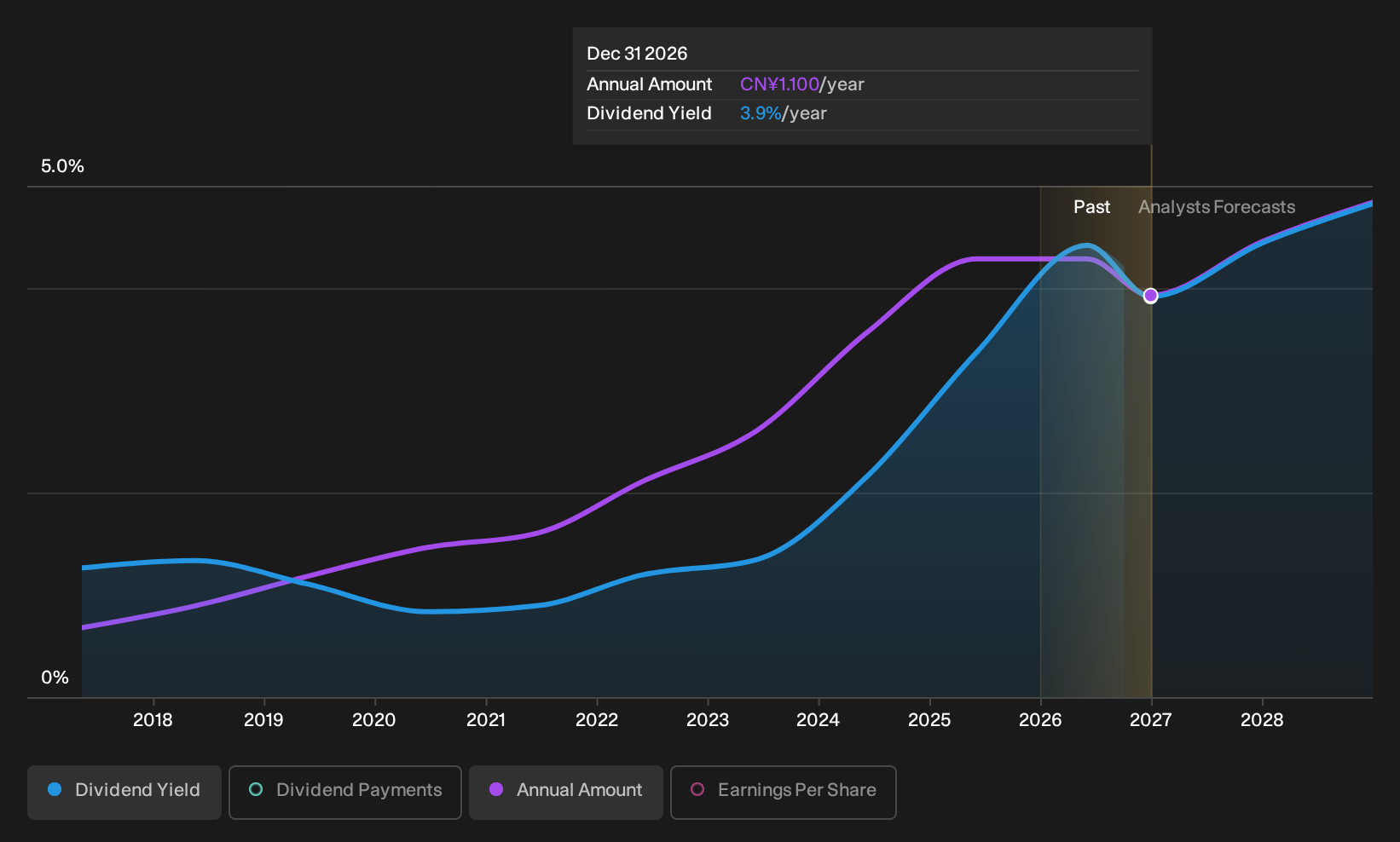Click the 2026 x-axis label
The height and width of the screenshot is (842, 1400).
coord(1040,720)
